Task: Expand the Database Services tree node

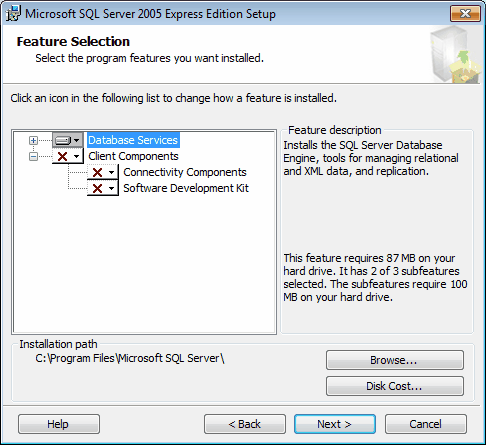Action: (33, 140)
